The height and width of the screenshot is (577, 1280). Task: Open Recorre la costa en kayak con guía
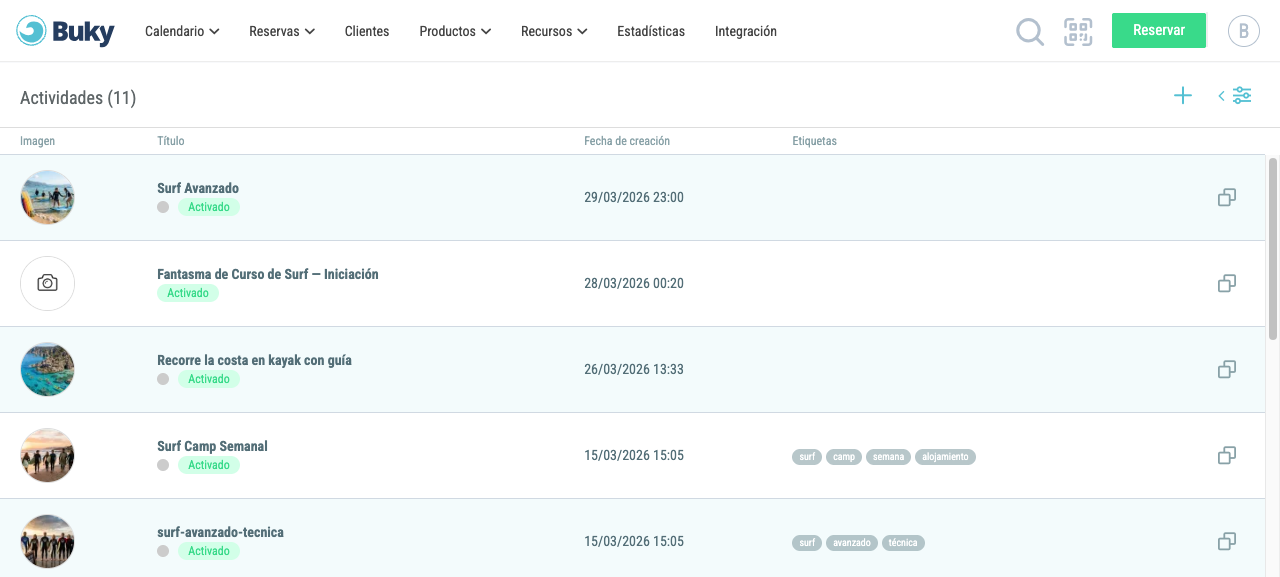tap(254, 360)
